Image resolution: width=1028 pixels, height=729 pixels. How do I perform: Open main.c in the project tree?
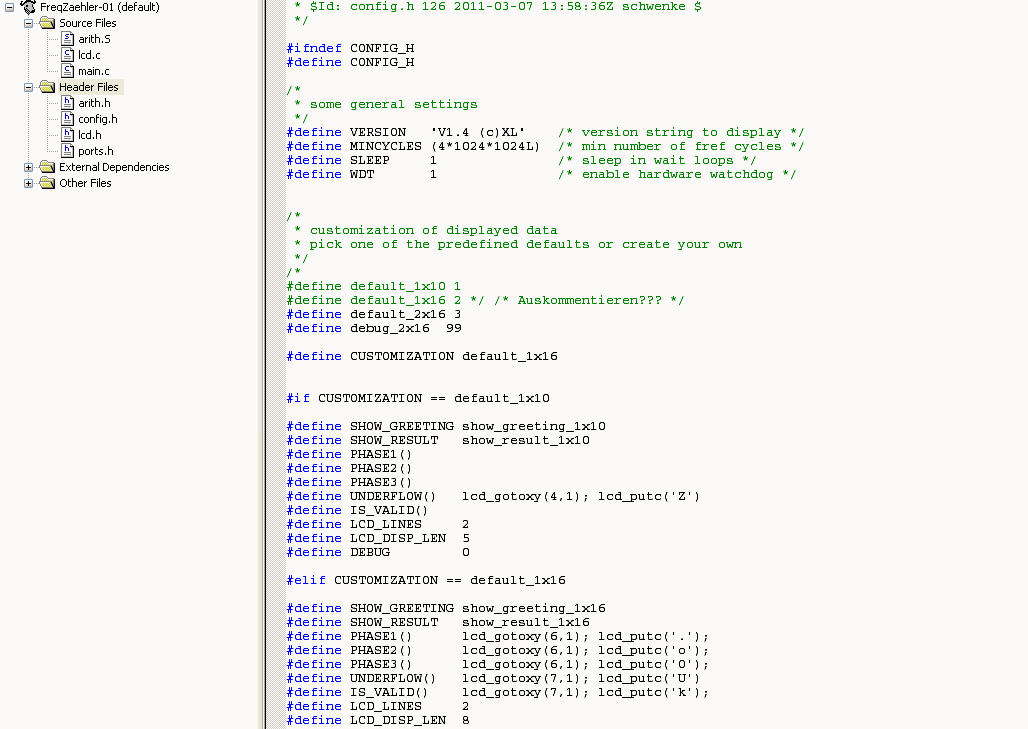pos(94,71)
